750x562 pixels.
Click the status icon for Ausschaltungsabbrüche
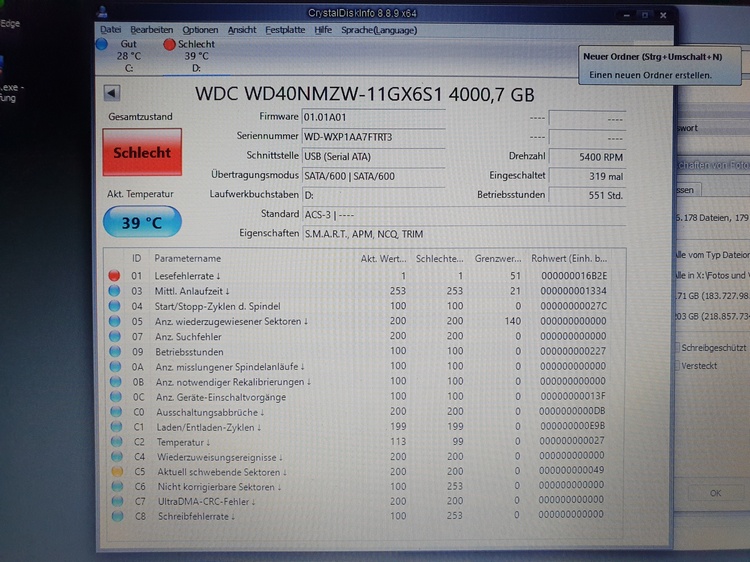(x=116, y=411)
